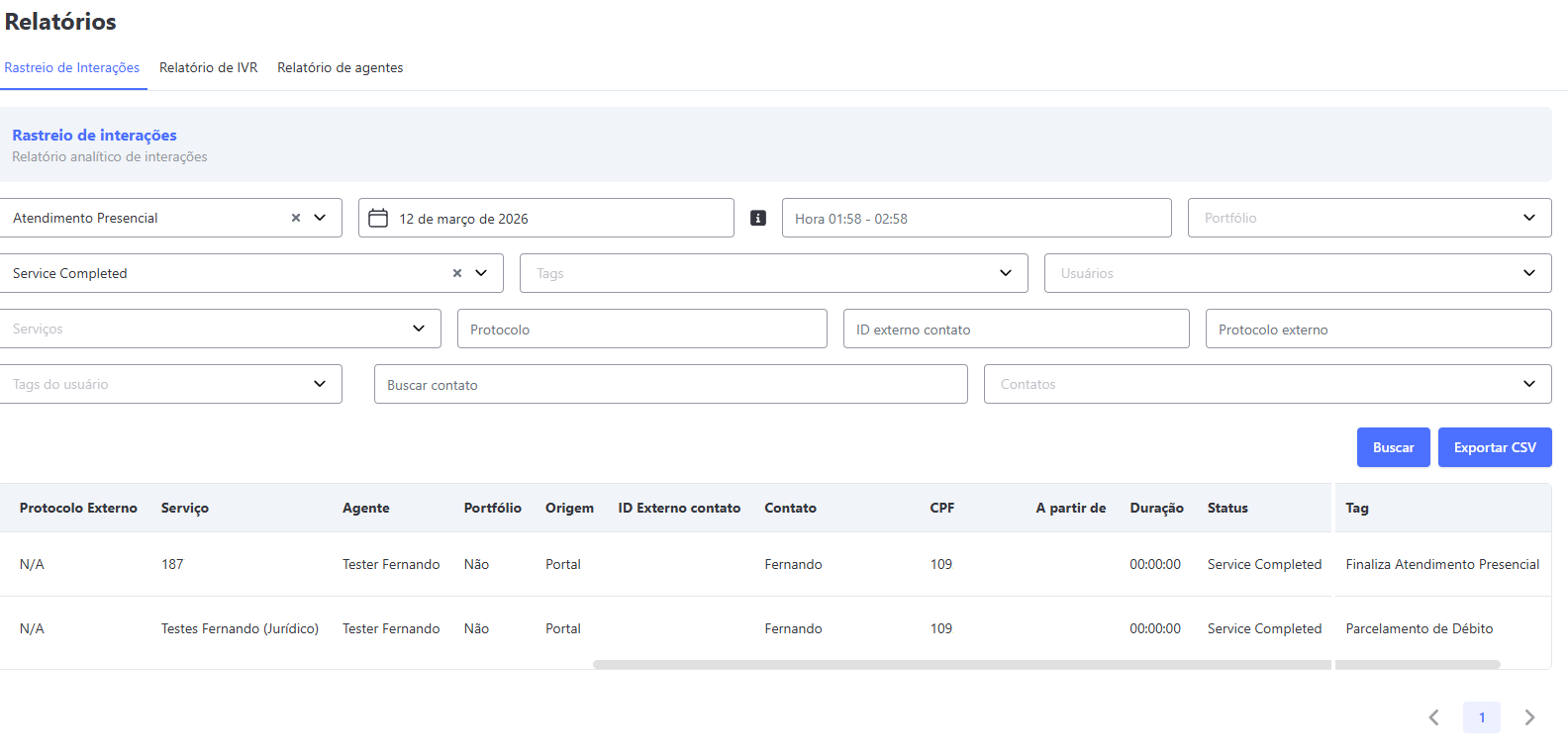
Task: Select page 1 in pagination
Action: (1481, 717)
